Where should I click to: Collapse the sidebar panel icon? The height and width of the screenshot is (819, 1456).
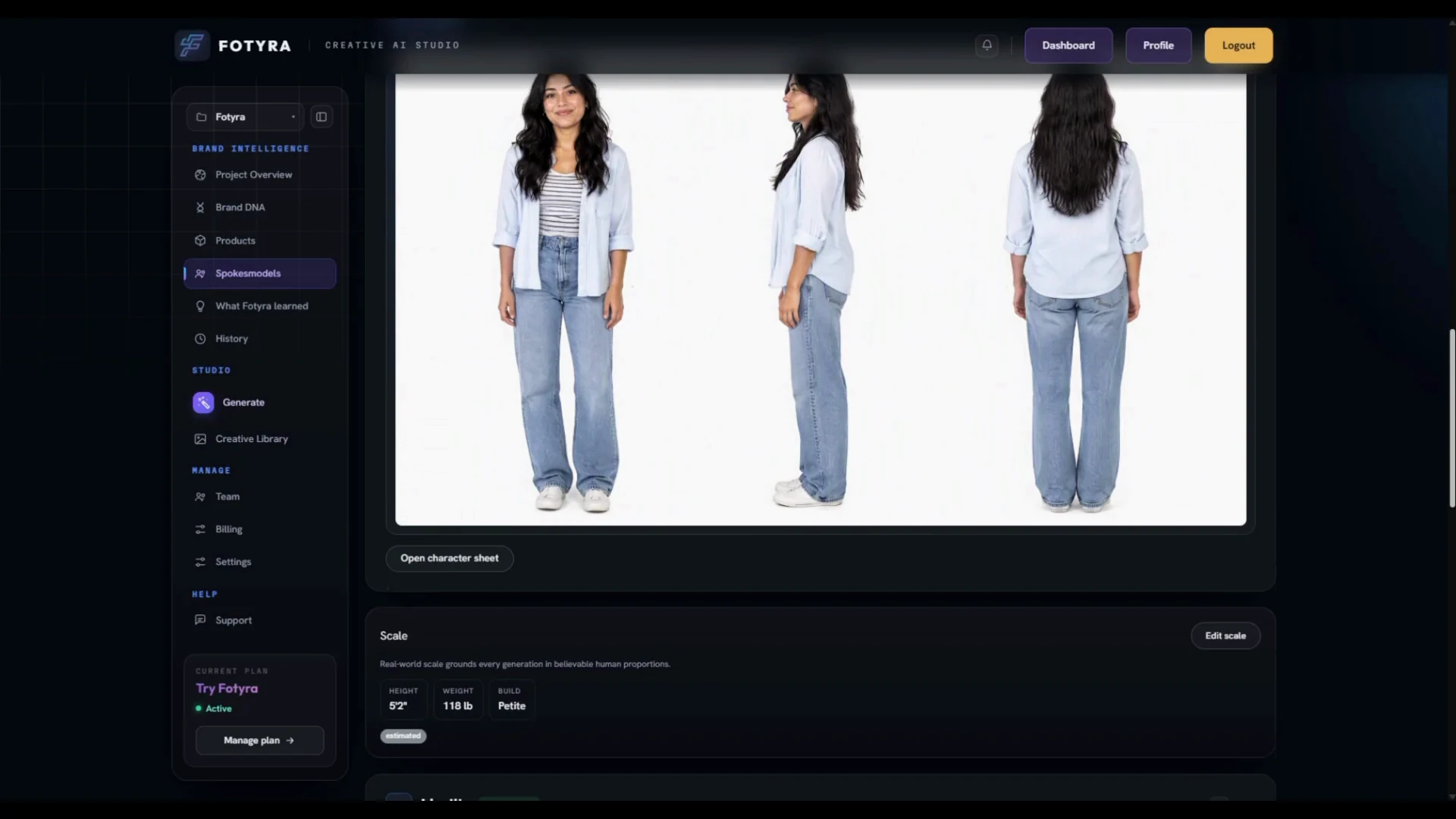pyautogui.click(x=322, y=117)
